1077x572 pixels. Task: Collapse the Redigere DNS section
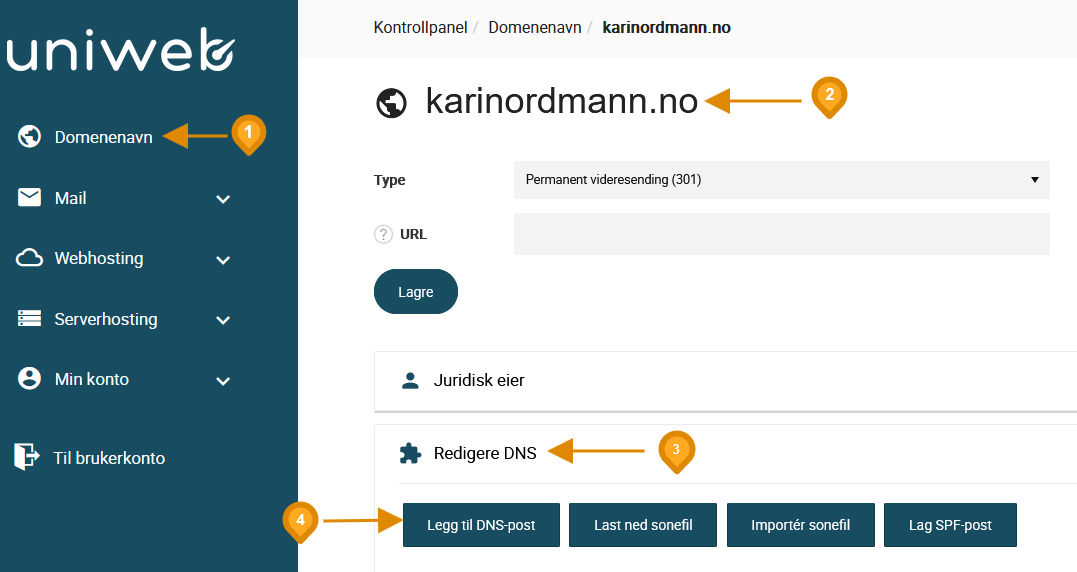point(725,454)
